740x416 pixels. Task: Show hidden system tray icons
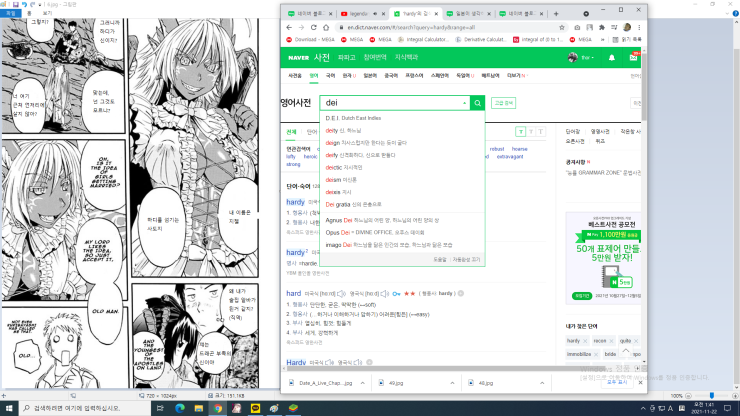(x=643, y=408)
